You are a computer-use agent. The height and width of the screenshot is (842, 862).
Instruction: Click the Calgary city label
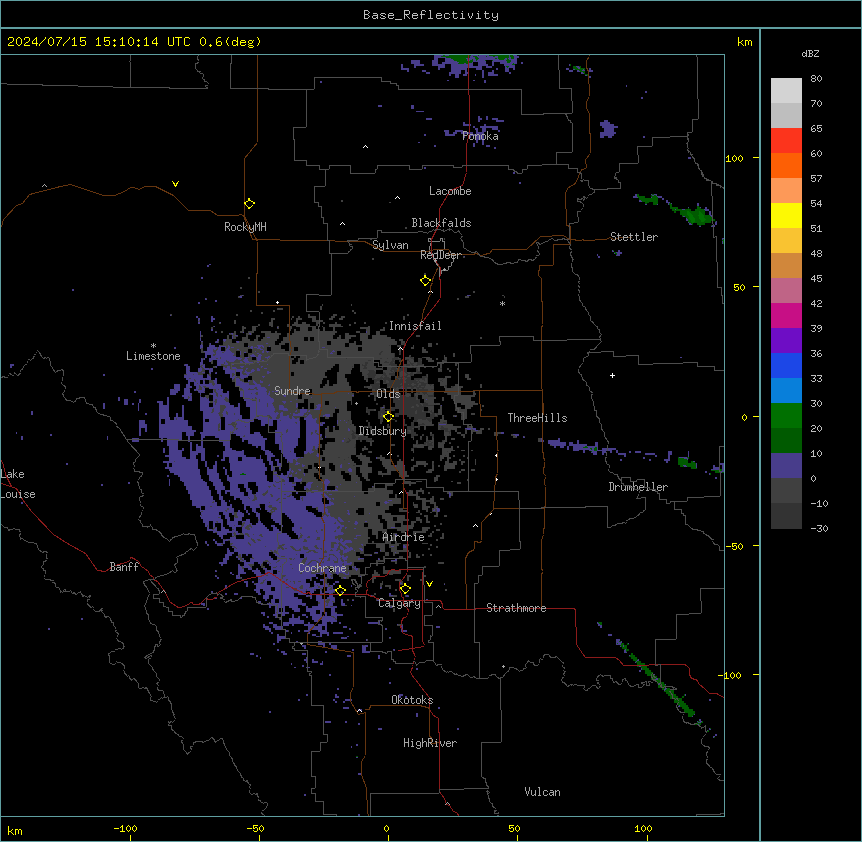[399, 603]
